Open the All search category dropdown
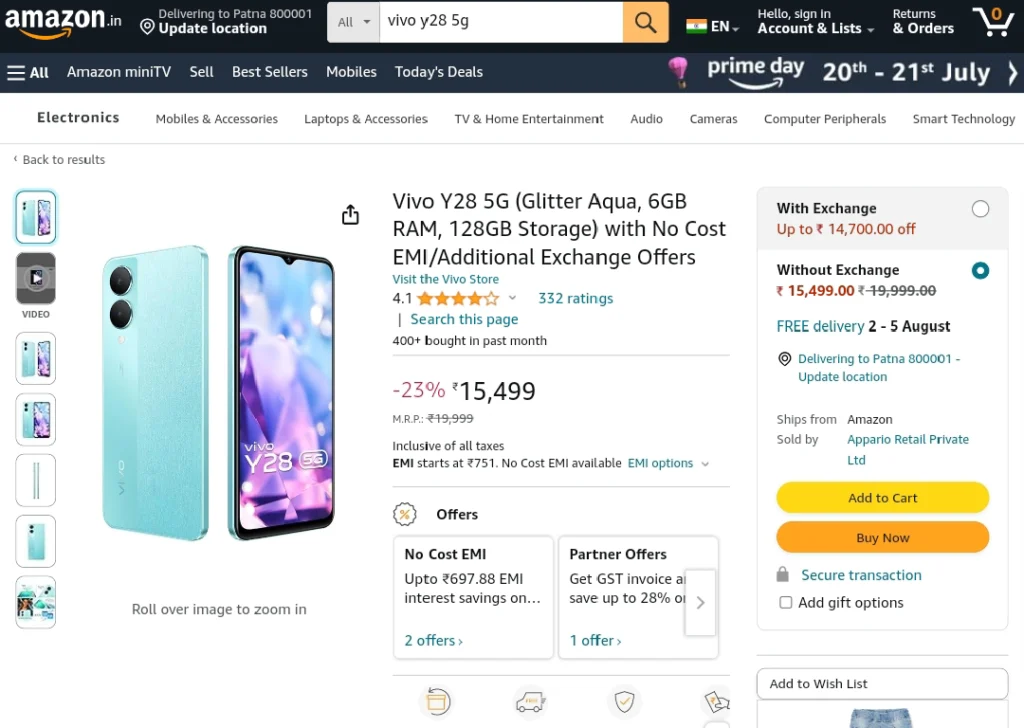 coord(353,22)
